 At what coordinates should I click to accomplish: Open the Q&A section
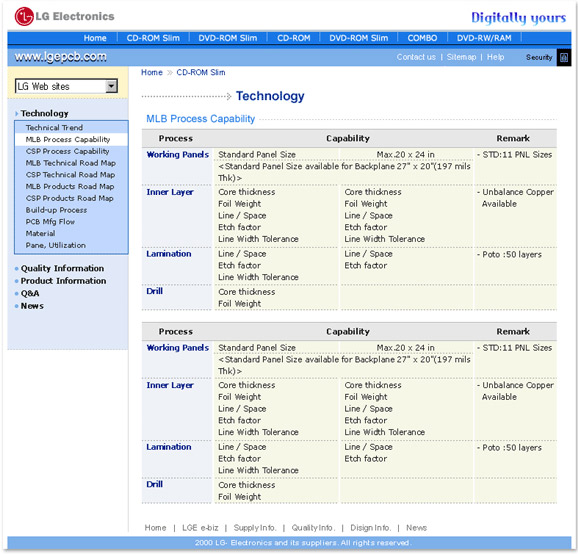[x=30, y=293]
